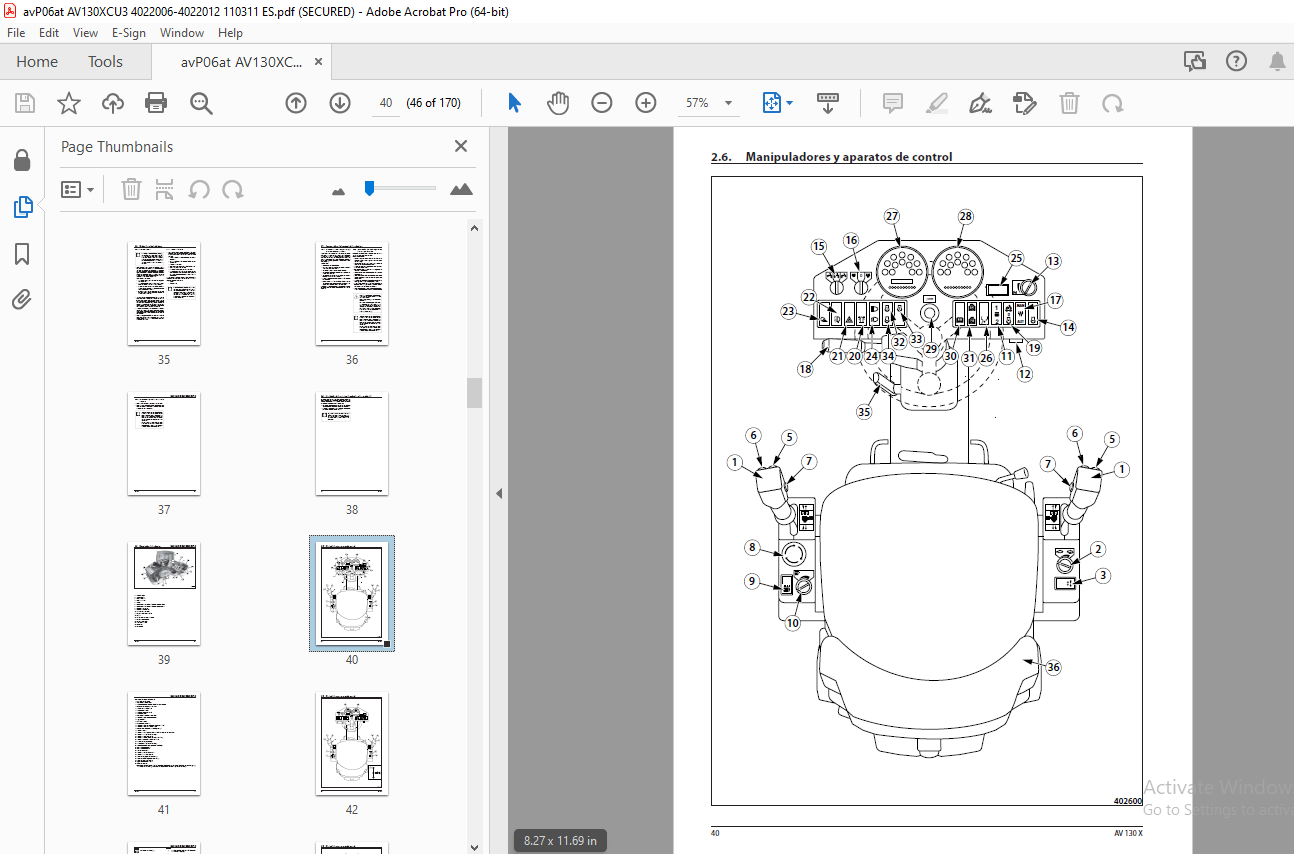Click the scrolling mode keyboard icon
Image resolution: width=1294 pixels, height=854 pixels.
828,103
